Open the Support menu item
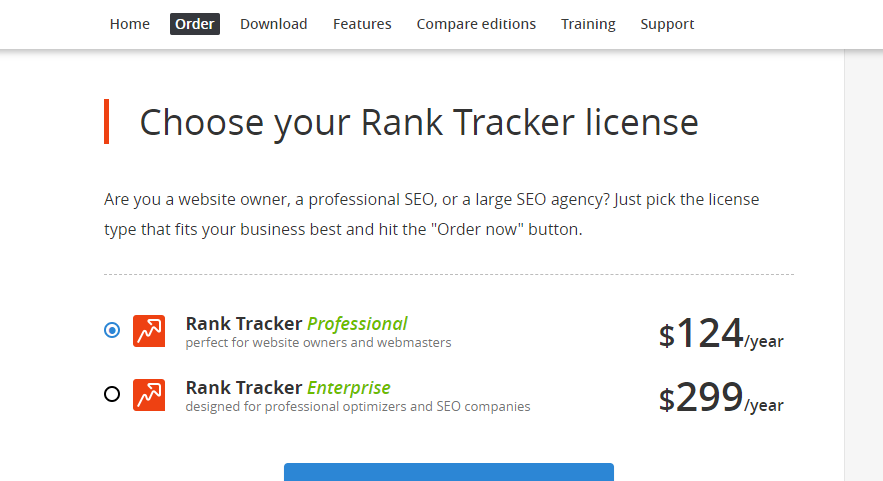This screenshot has height=481, width=883. point(667,24)
